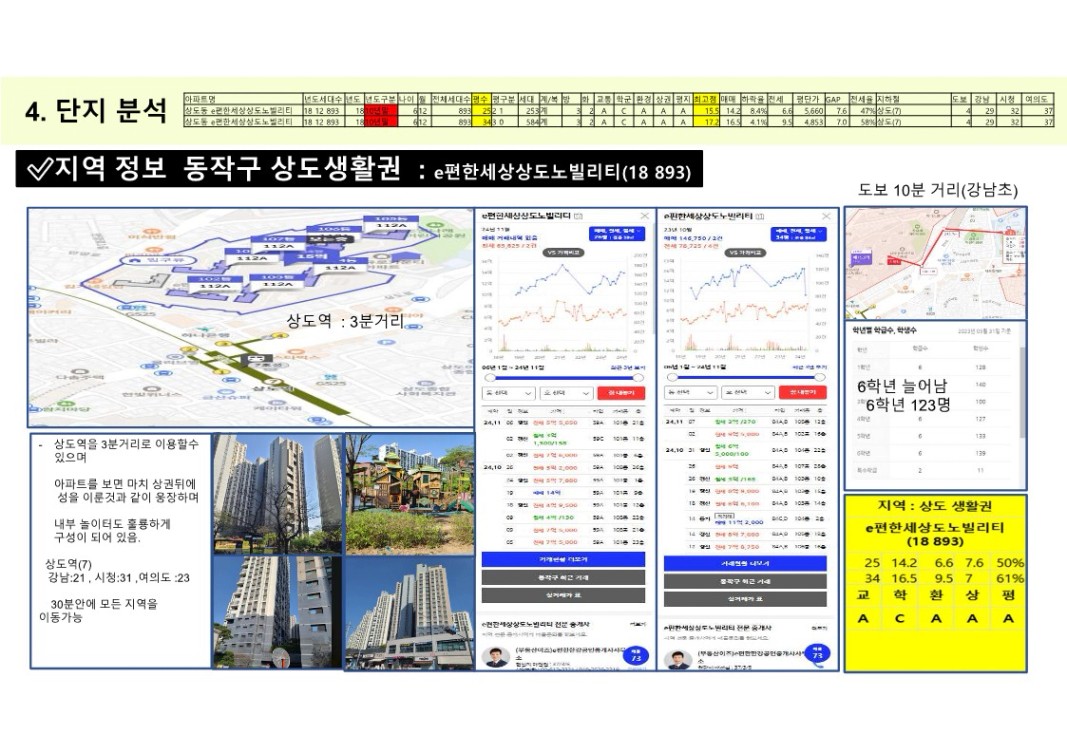Click the '4. 단지 분석' slide heading
This screenshot has height=753, width=1067.
pos(96,111)
